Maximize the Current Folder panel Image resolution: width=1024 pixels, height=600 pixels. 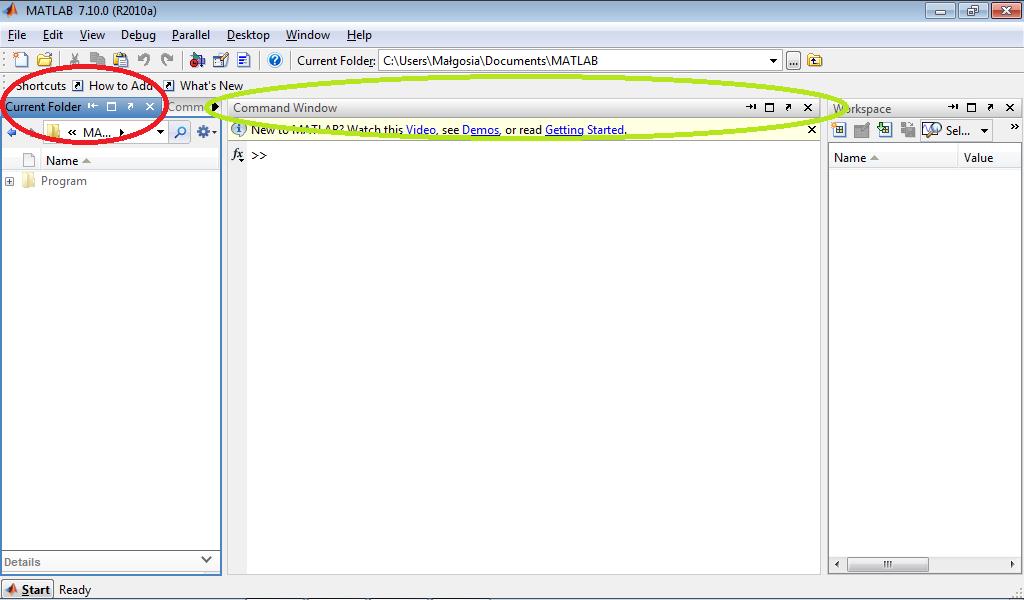click(112, 106)
